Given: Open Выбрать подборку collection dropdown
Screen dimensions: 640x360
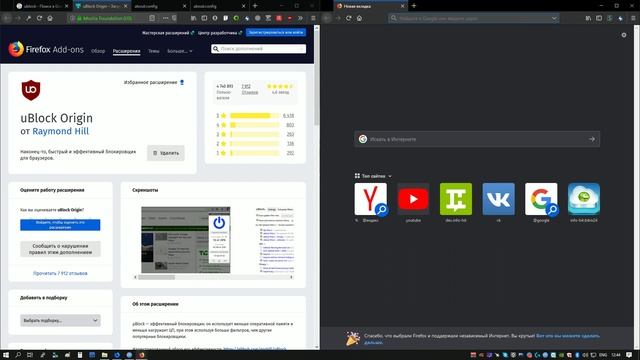Looking at the screenshot, I should pyautogui.click(x=60, y=320).
